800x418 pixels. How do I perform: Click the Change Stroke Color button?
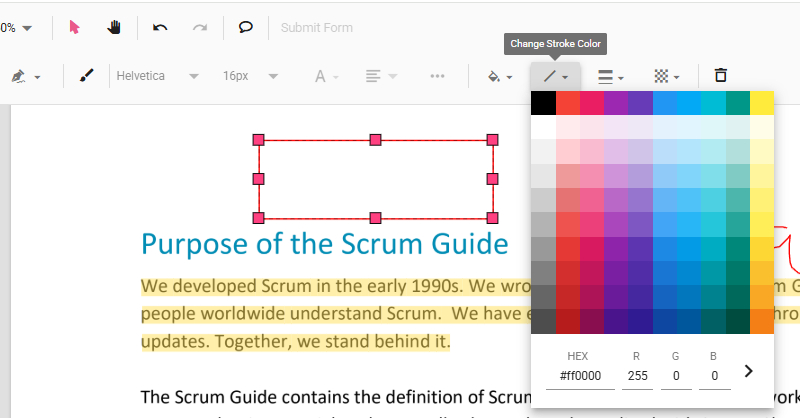(x=555, y=76)
